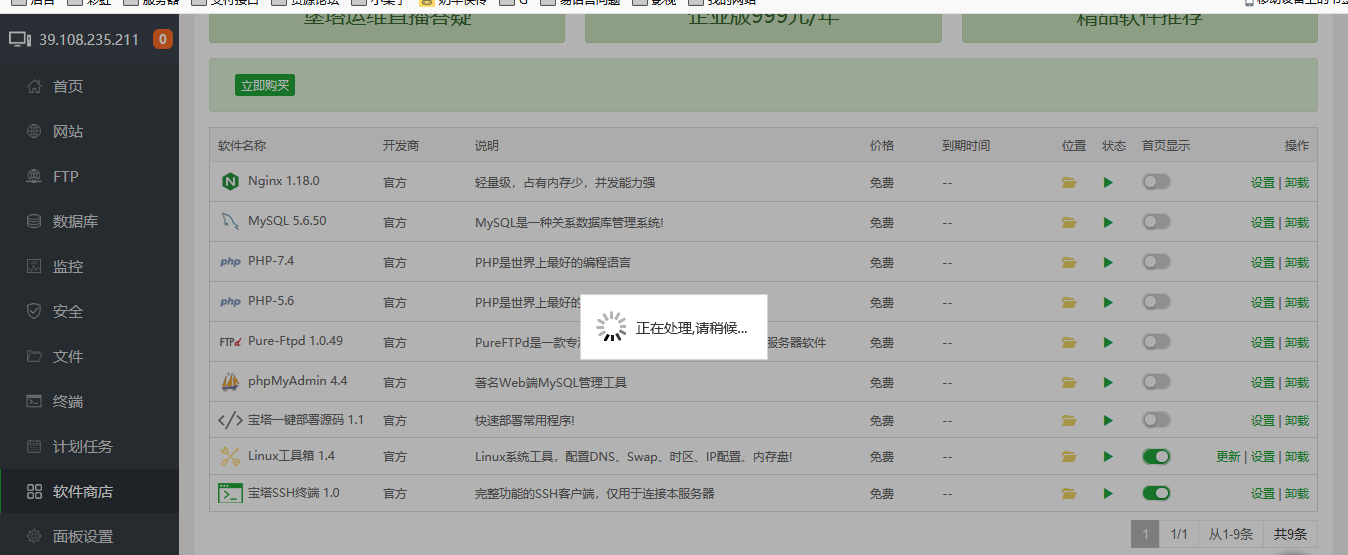The height and width of the screenshot is (555, 1348).
Task: Enable homepage display for 宝塔一键部署源码
Action: click(1156, 420)
